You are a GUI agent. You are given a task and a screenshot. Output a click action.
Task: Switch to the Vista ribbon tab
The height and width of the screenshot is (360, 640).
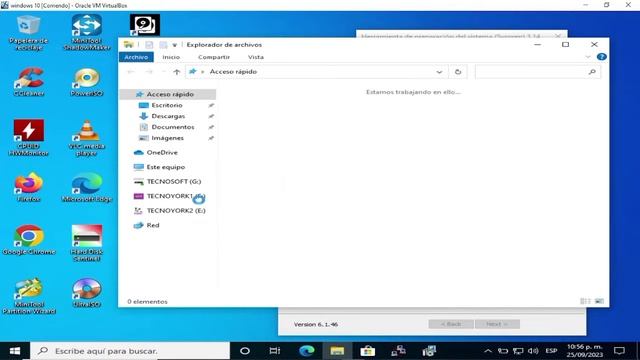pyautogui.click(x=256, y=57)
